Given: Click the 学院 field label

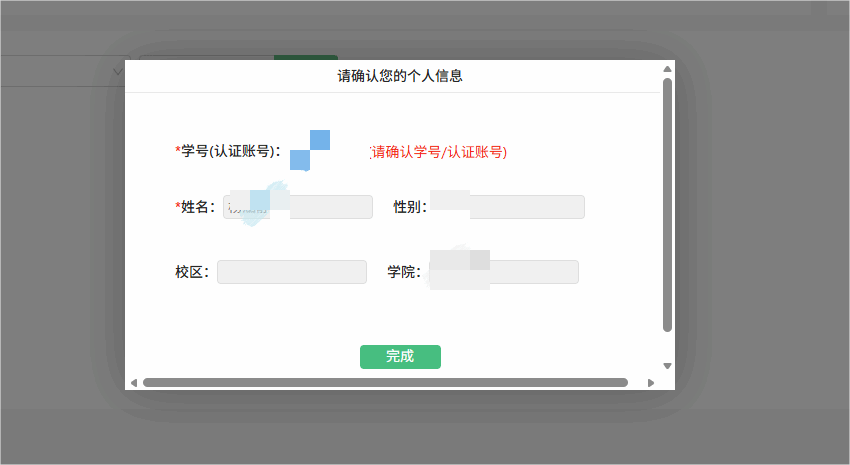Looking at the screenshot, I should tap(404, 272).
